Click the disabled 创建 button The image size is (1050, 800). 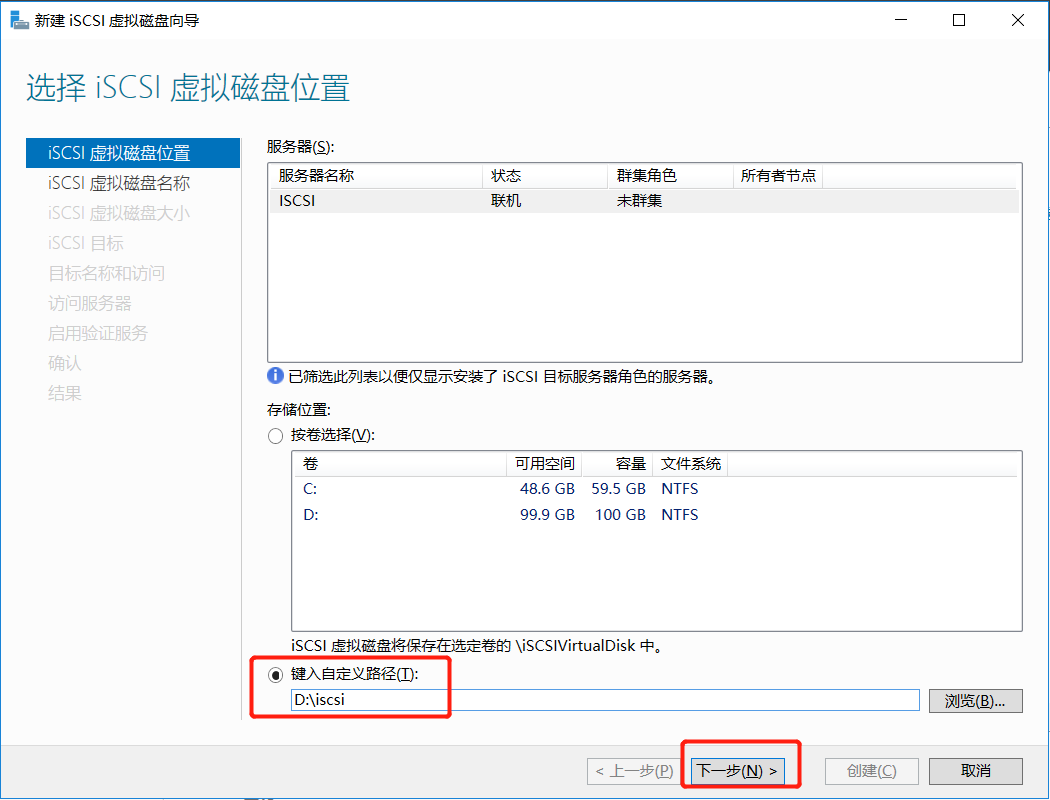coord(871,770)
